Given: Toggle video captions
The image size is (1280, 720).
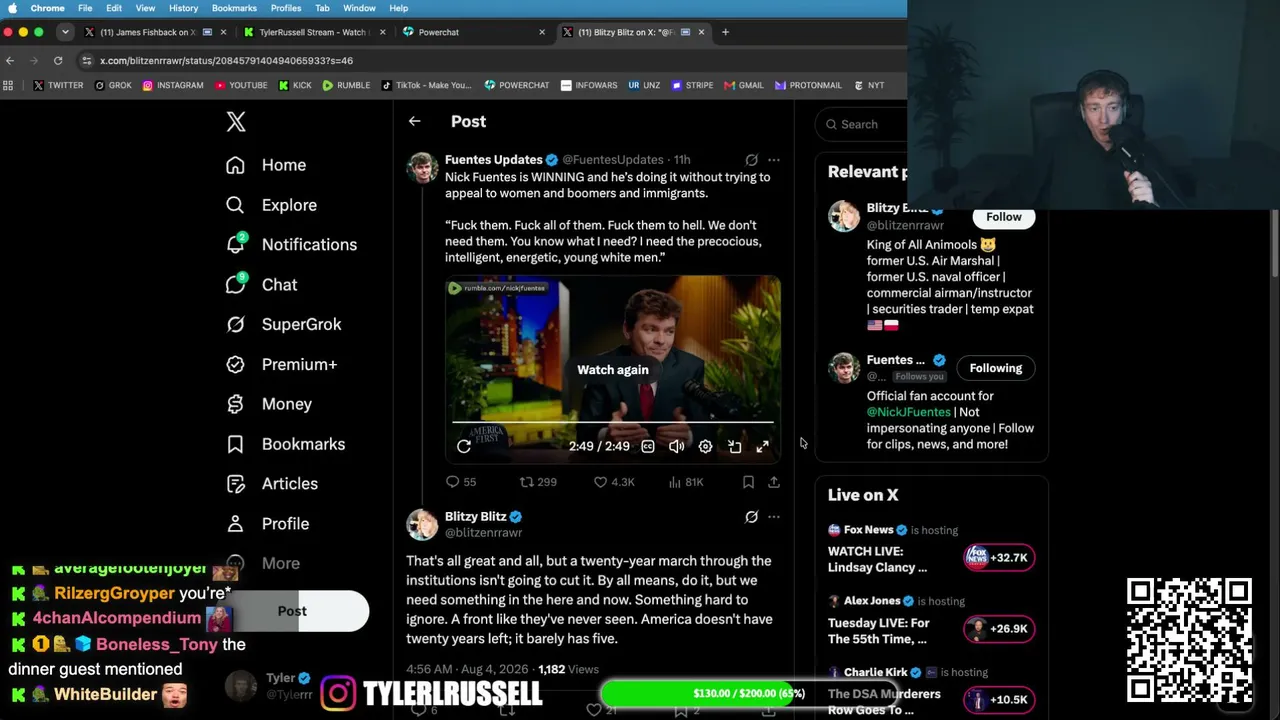Looking at the screenshot, I should tap(648, 447).
